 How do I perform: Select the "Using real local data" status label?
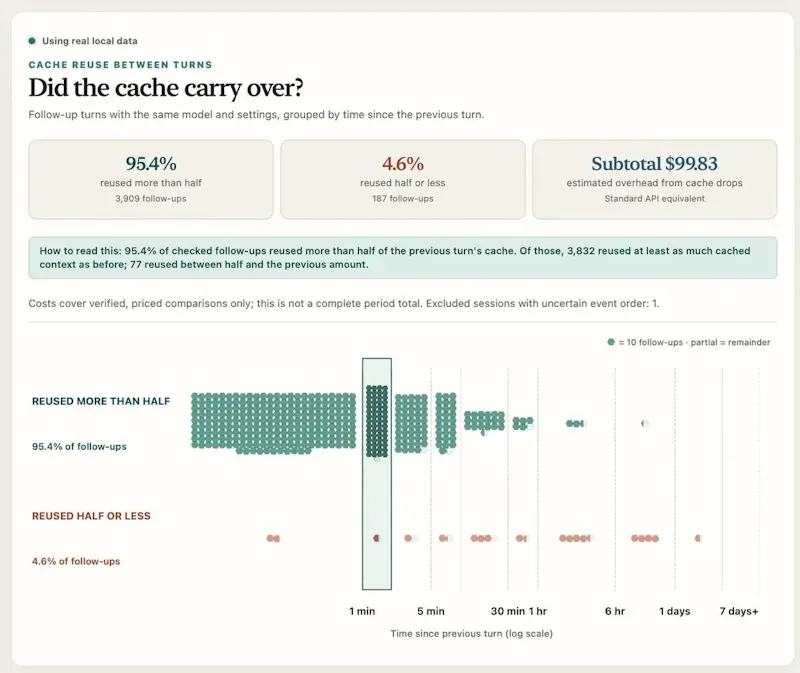90,41
